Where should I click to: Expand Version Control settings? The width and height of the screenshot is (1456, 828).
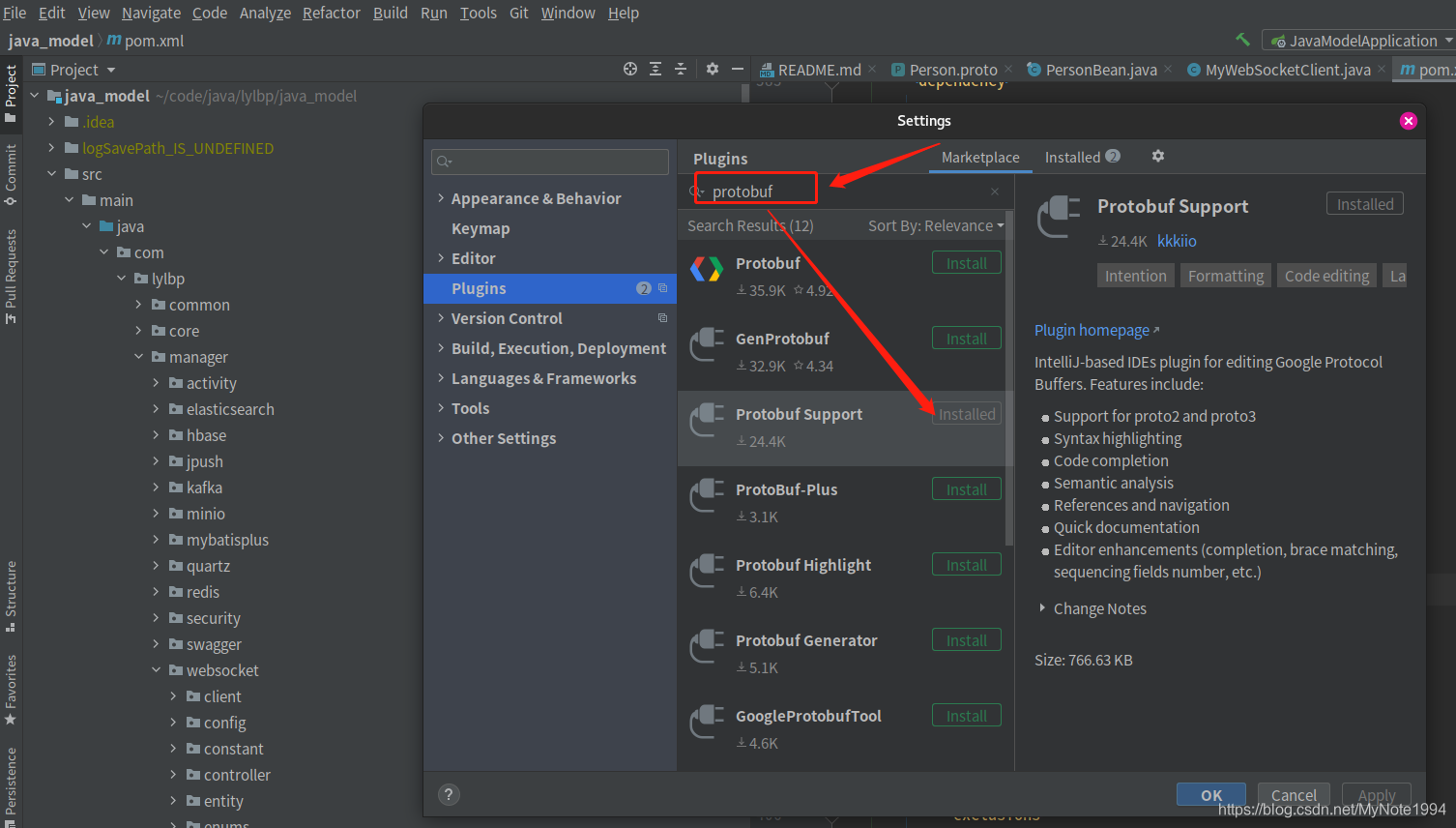coord(441,317)
